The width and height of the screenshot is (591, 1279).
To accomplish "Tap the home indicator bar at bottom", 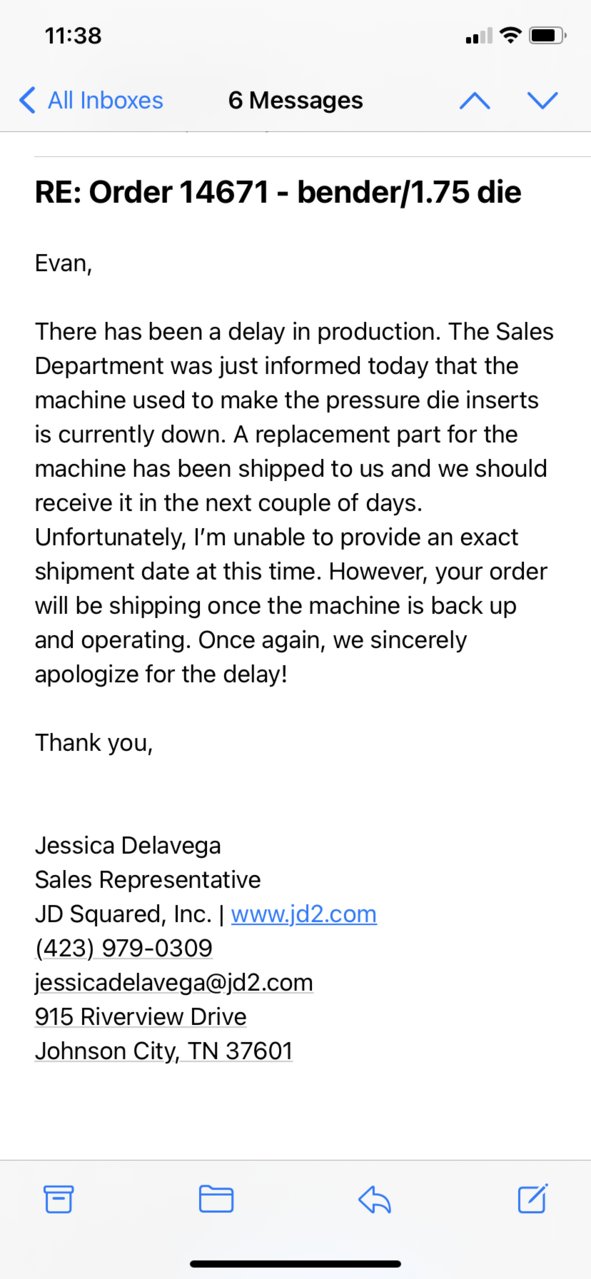I will point(295,1264).
